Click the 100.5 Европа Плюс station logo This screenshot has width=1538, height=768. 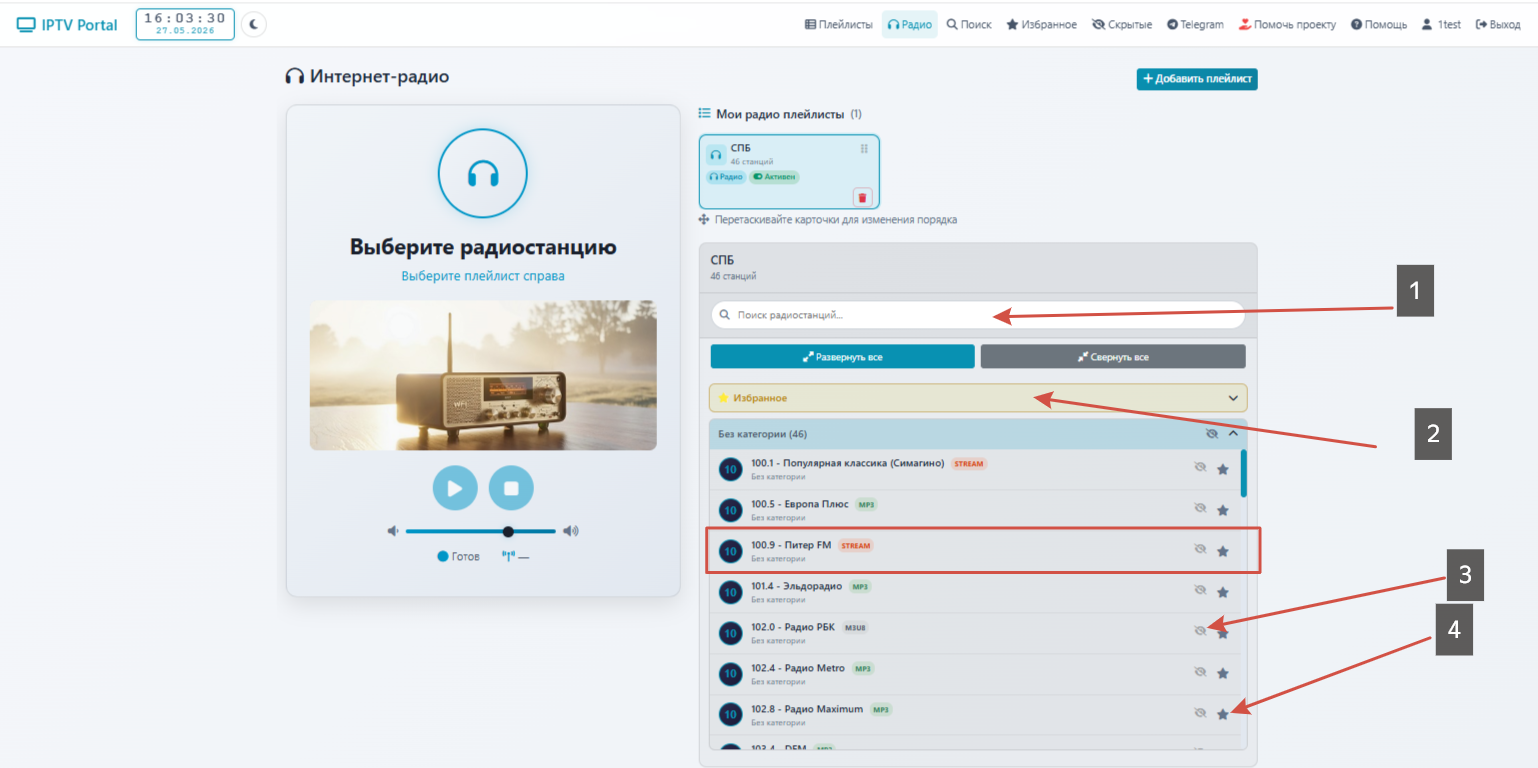point(731,510)
